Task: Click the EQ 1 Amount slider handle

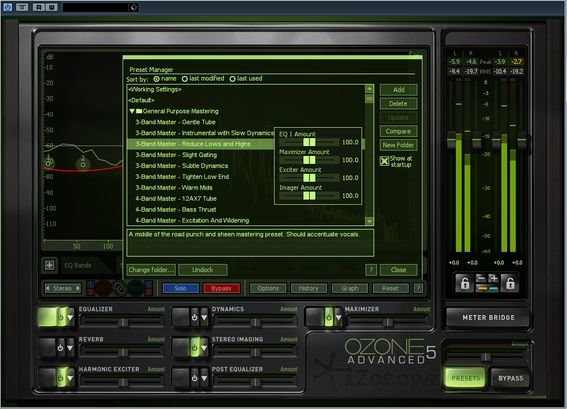Action: [x=309, y=142]
